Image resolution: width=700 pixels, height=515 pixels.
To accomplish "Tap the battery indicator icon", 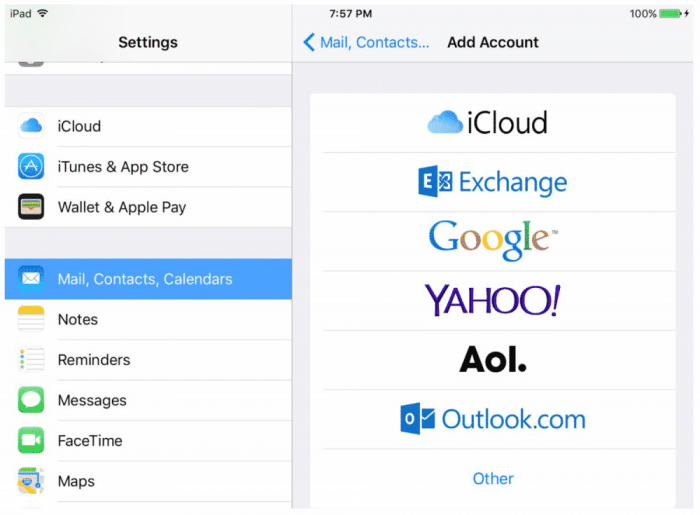I will coord(671,13).
